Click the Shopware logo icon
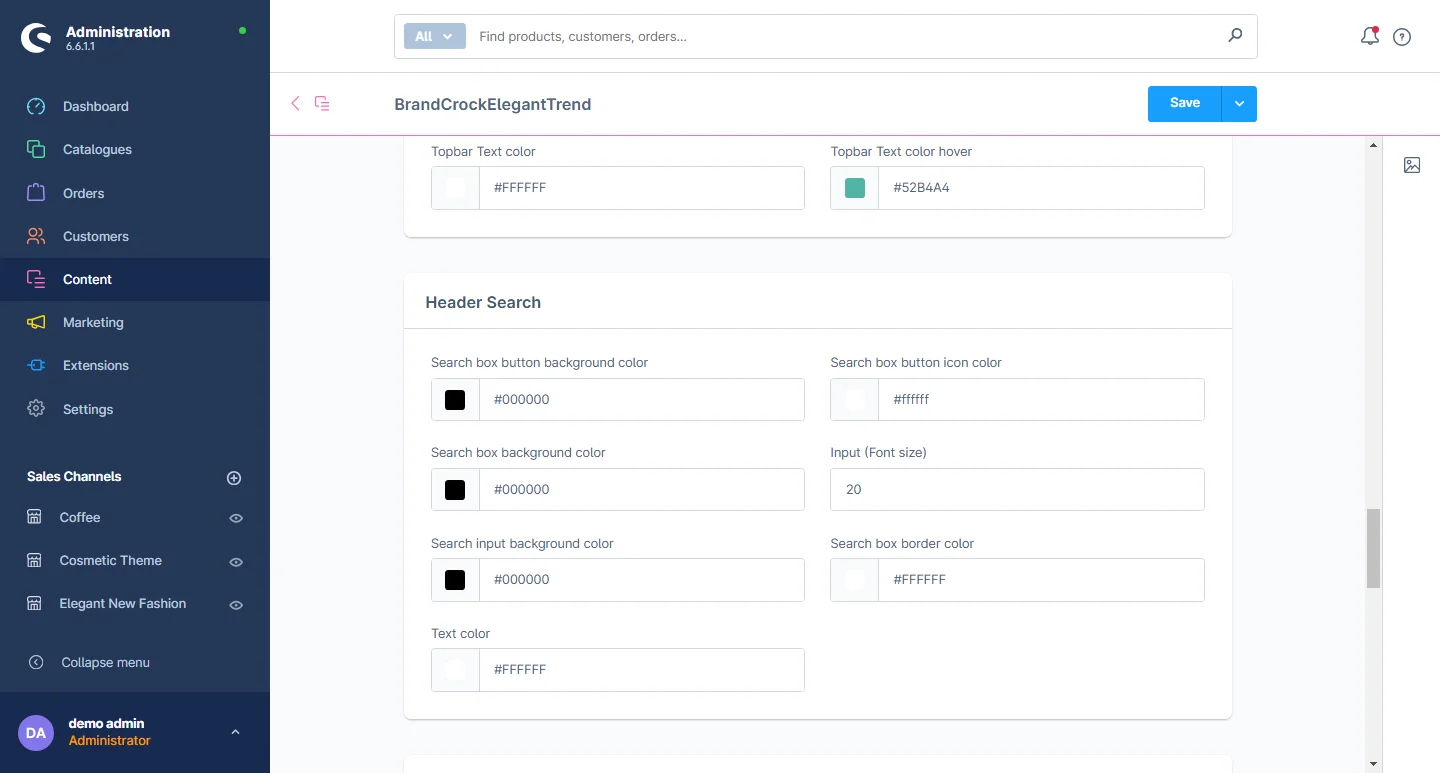This screenshot has height=773, width=1440. pos(36,38)
